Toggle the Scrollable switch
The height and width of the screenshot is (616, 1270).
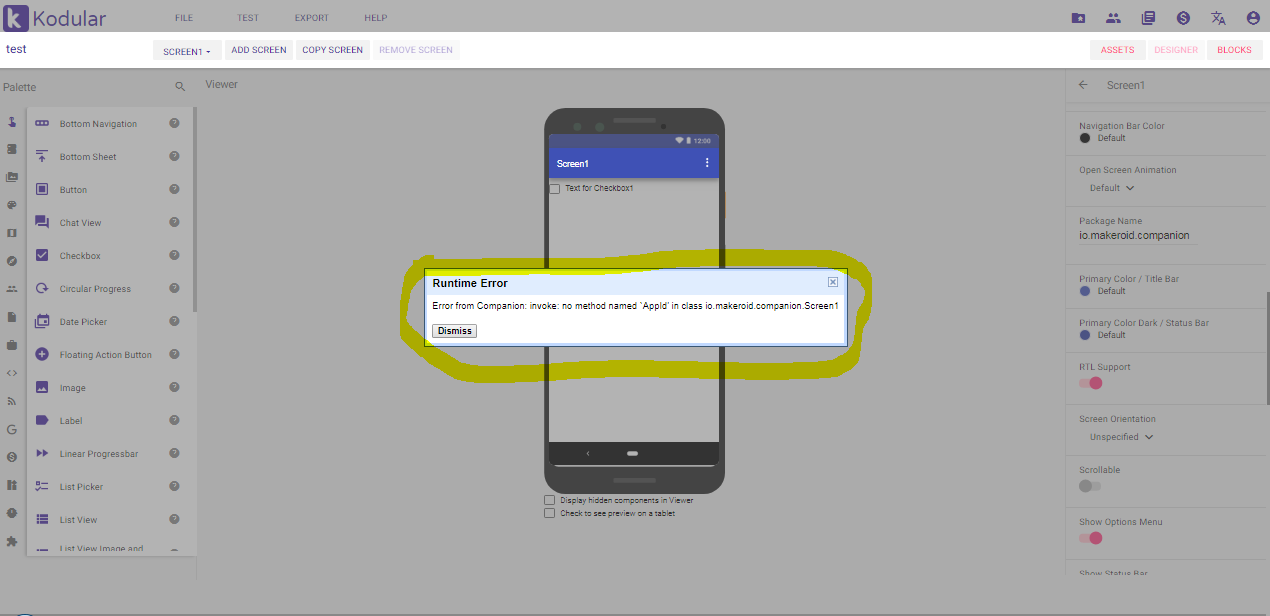[1090, 486]
